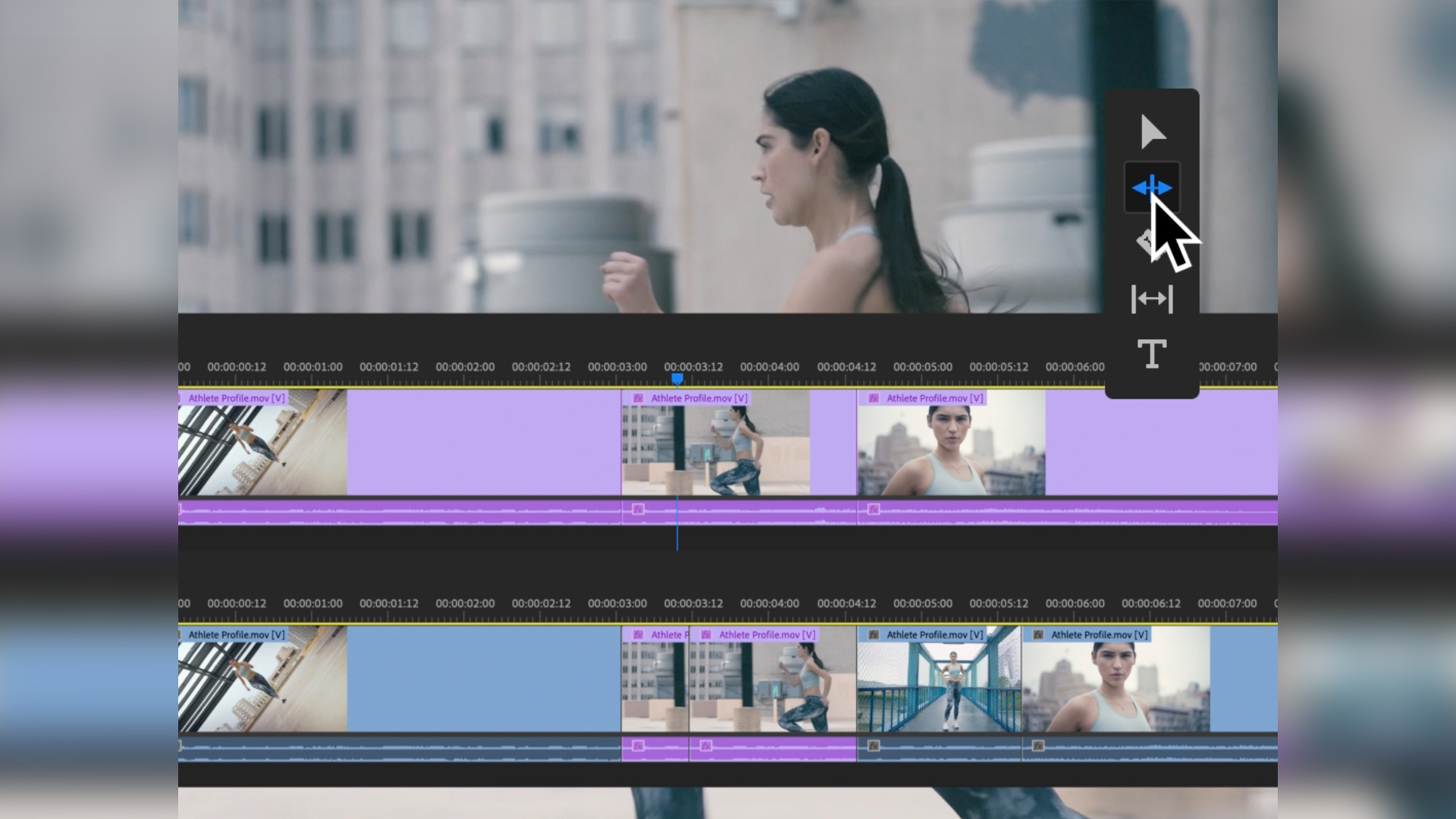Select the Selection arrow tool
Viewport: 1456px width, 819px height.
tap(1152, 132)
